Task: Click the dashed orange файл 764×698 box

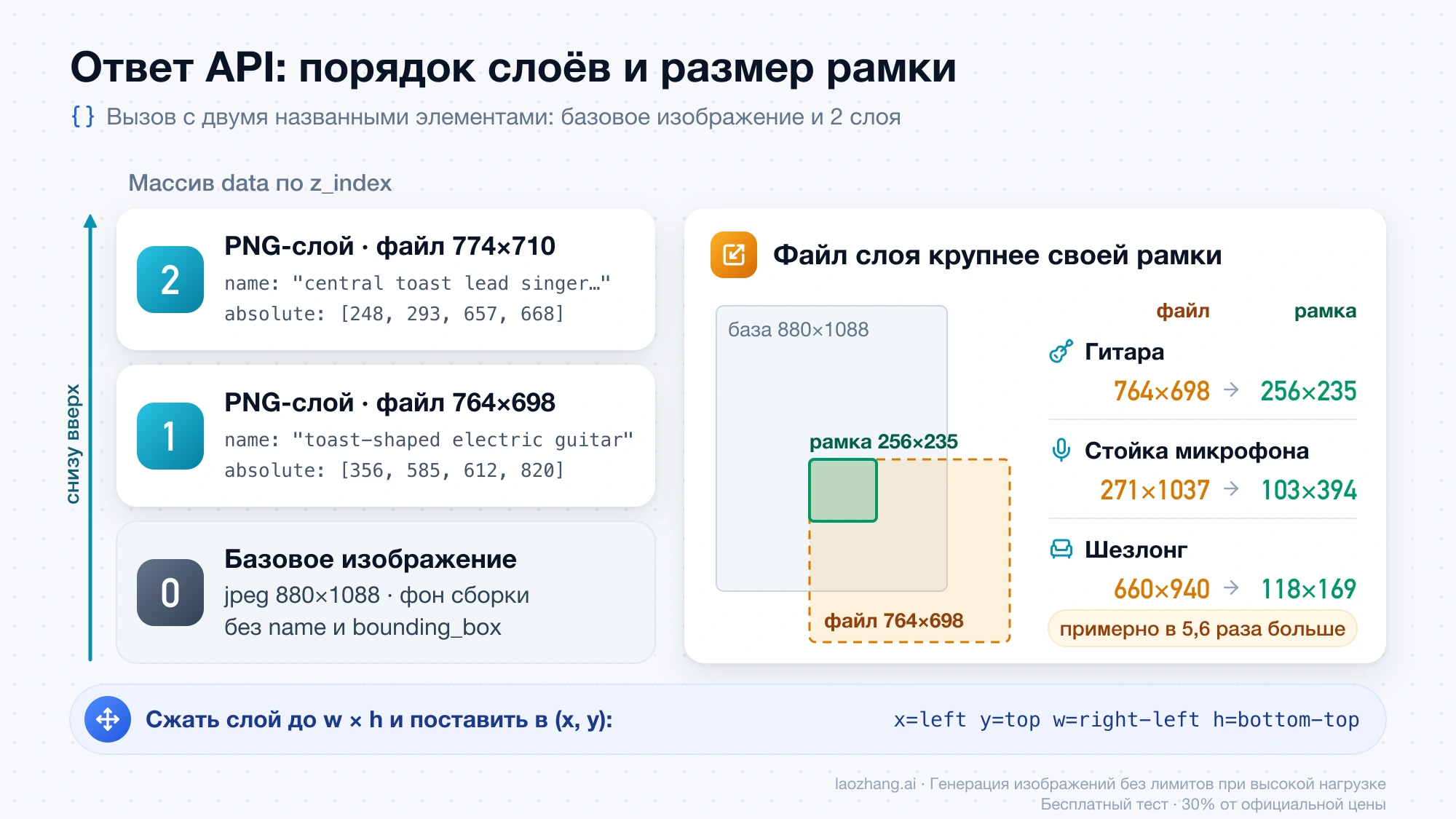Action: [910, 550]
